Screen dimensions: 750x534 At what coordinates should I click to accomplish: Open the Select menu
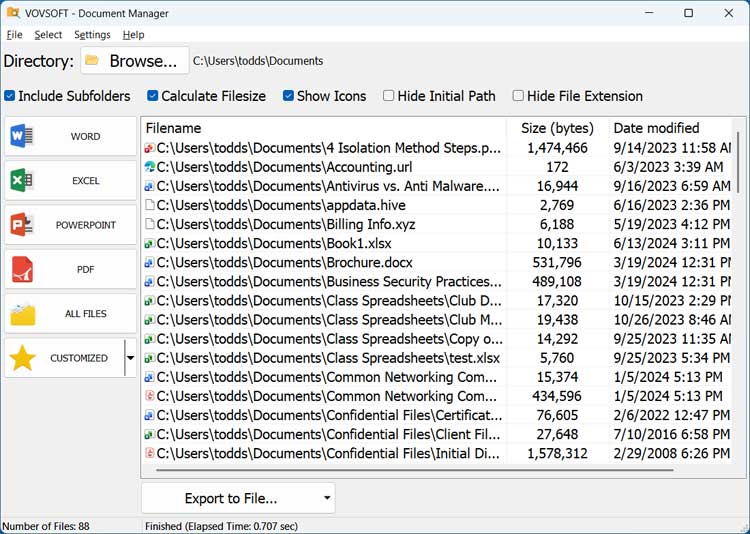point(48,34)
